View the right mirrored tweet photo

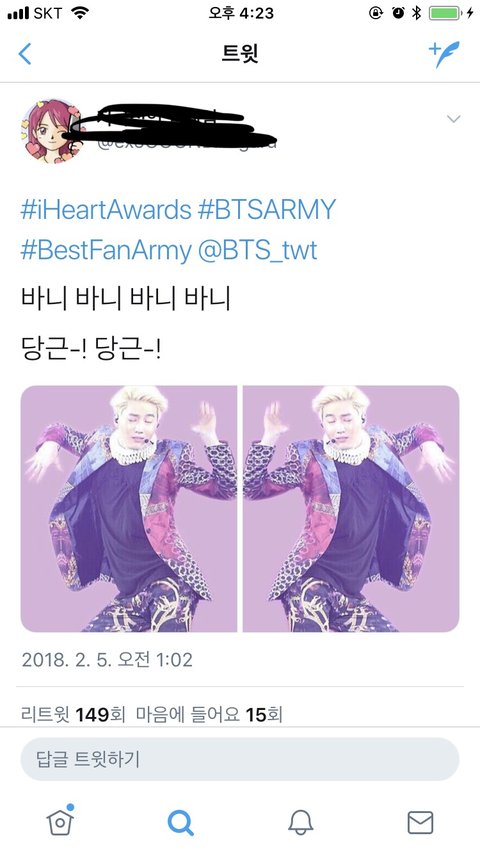point(351,509)
